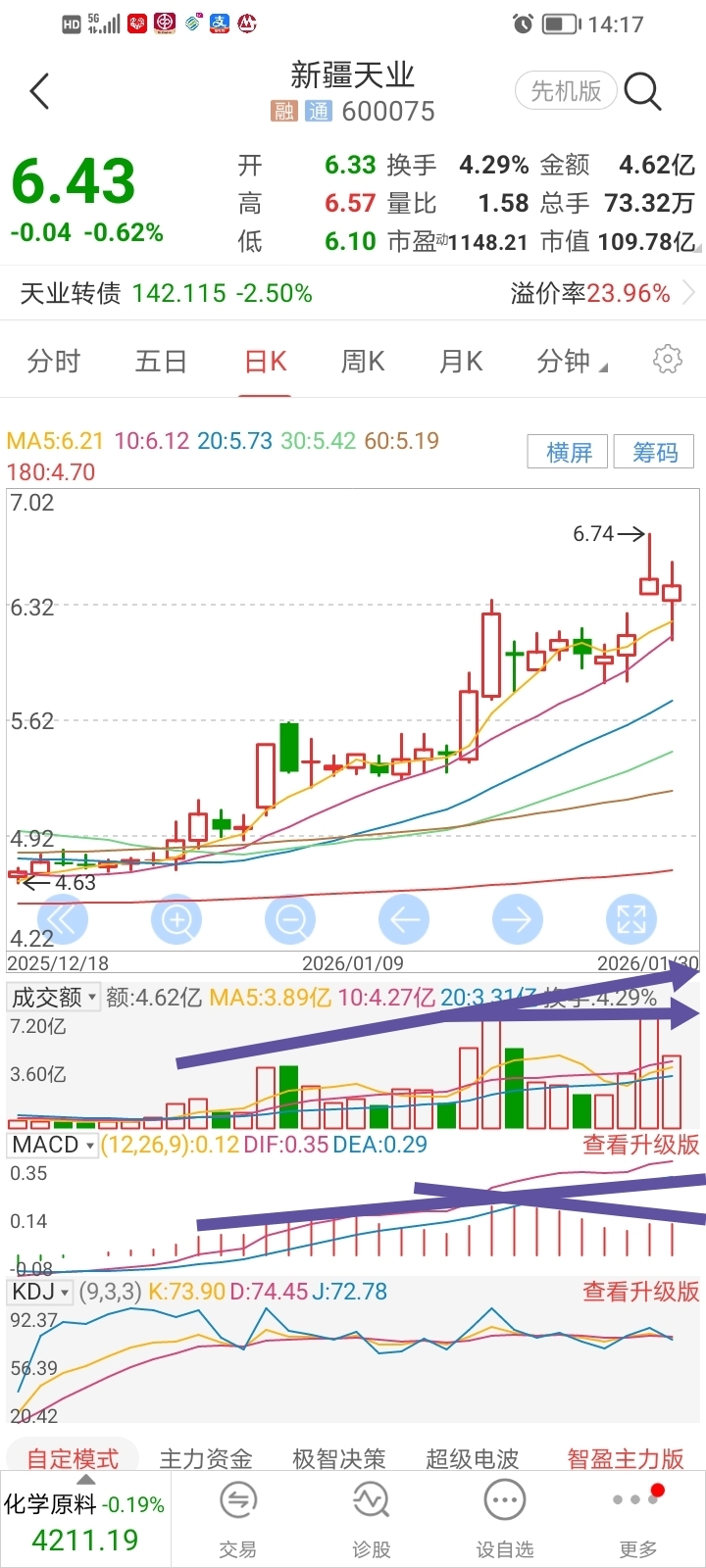
Task: Select 自定模式 bottom tab
Action: pos(73,1458)
